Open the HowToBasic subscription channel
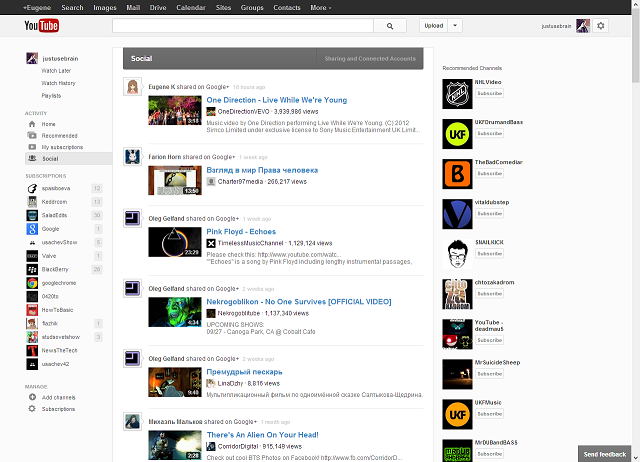The image size is (640, 462). click(57, 310)
